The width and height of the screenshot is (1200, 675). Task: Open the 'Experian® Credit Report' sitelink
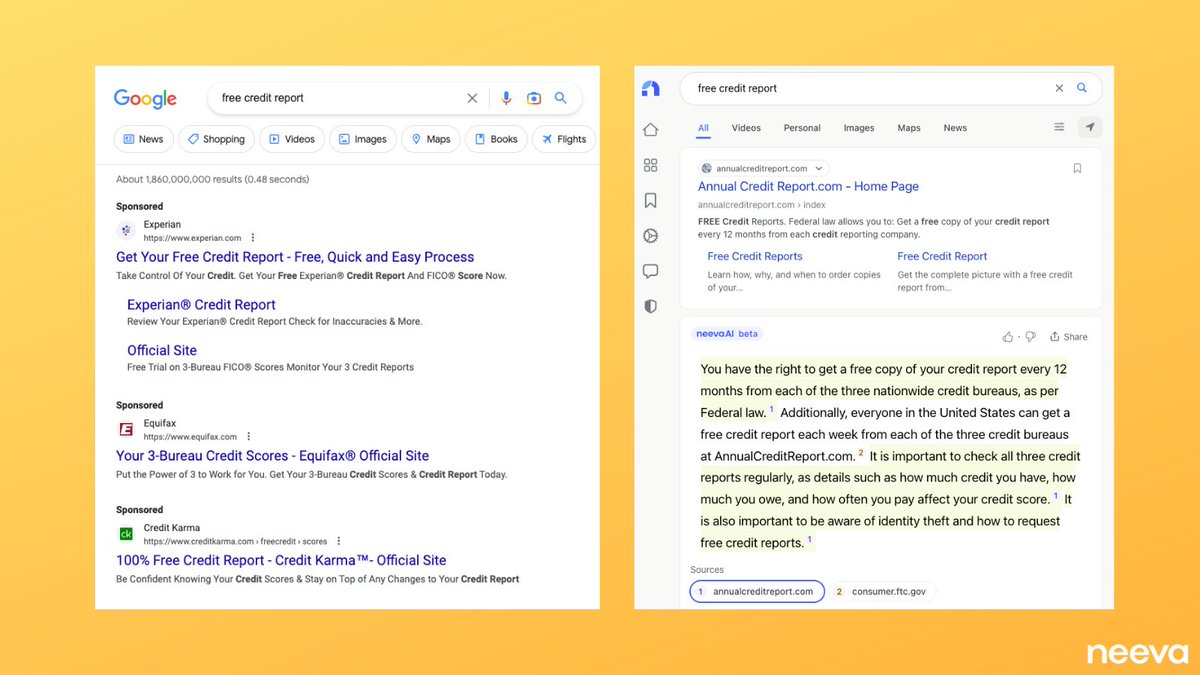coord(201,305)
